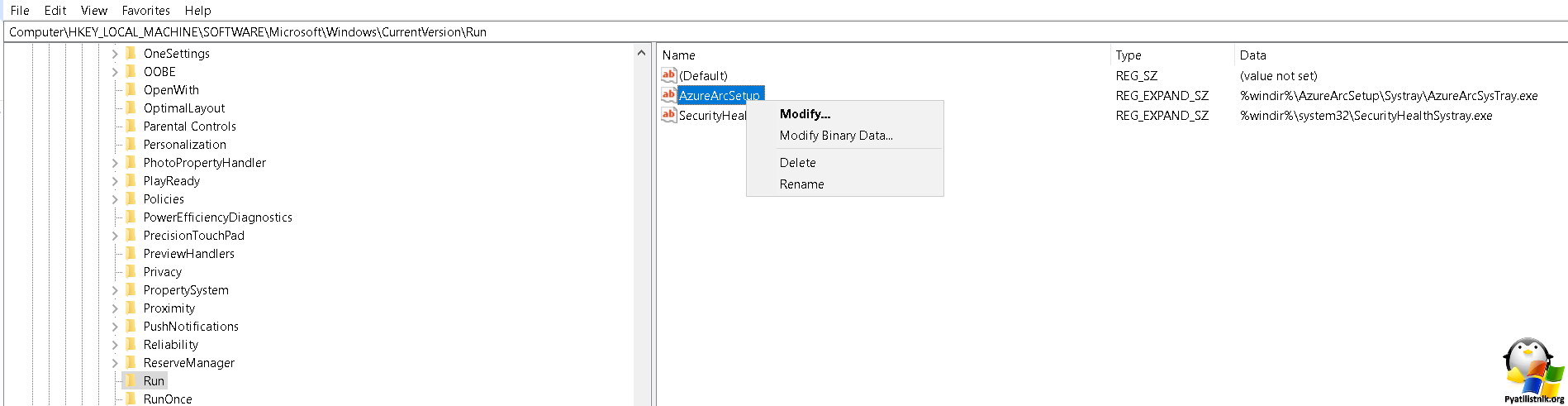Expand the PropertySystem key arrow
Viewport: 1568px width, 406px height.
pos(115,290)
